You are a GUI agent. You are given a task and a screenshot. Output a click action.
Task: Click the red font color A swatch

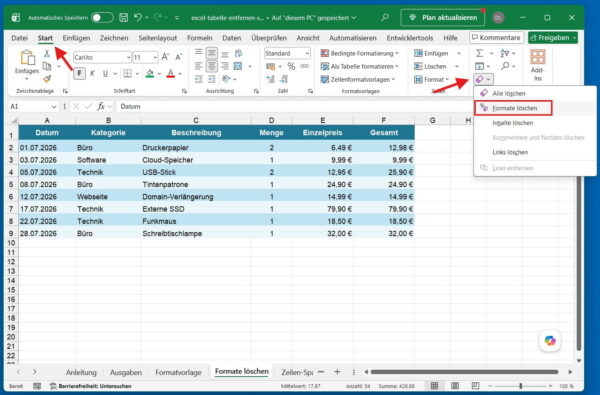click(x=171, y=73)
